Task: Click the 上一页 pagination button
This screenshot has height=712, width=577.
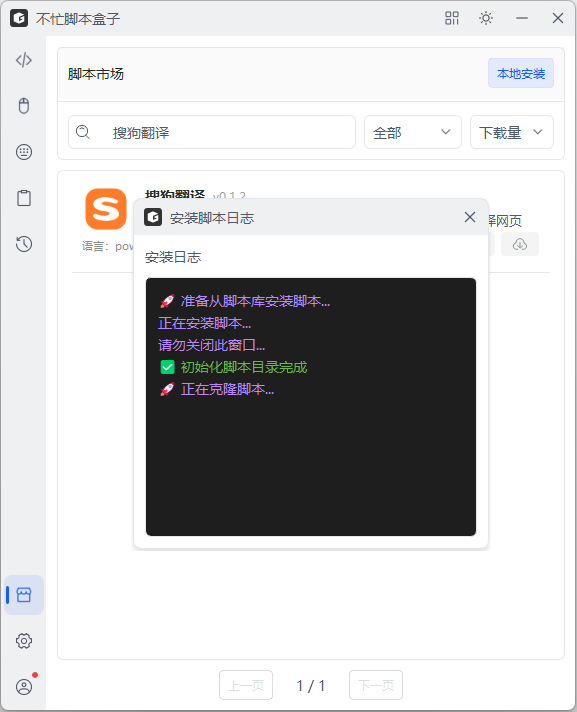Action: [x=246, y=685]
